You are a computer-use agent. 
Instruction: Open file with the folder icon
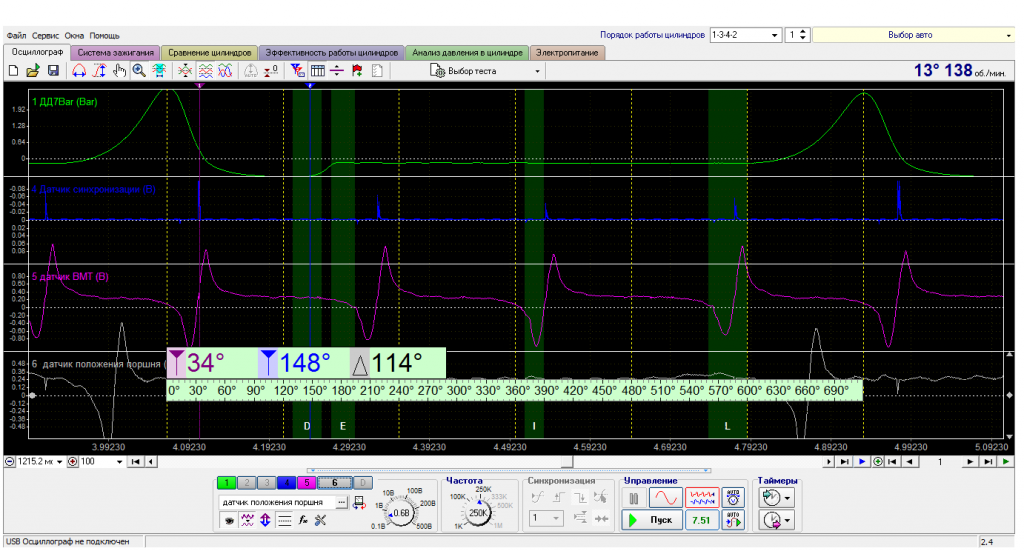tap(33, 71)
